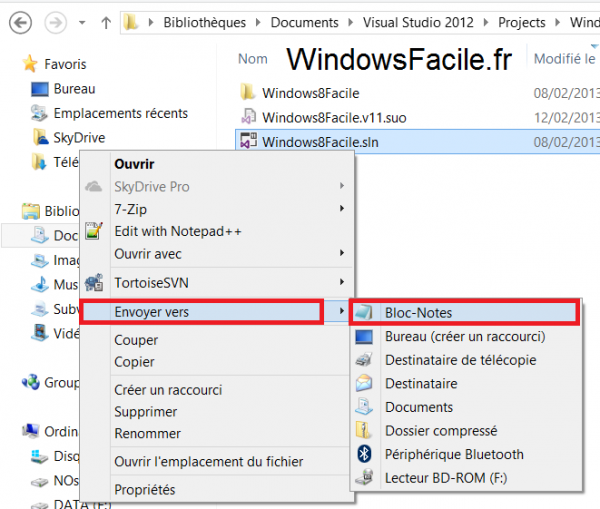600x509 pixels.
Task: Click Documents in the address path
Action: (305, 23)
